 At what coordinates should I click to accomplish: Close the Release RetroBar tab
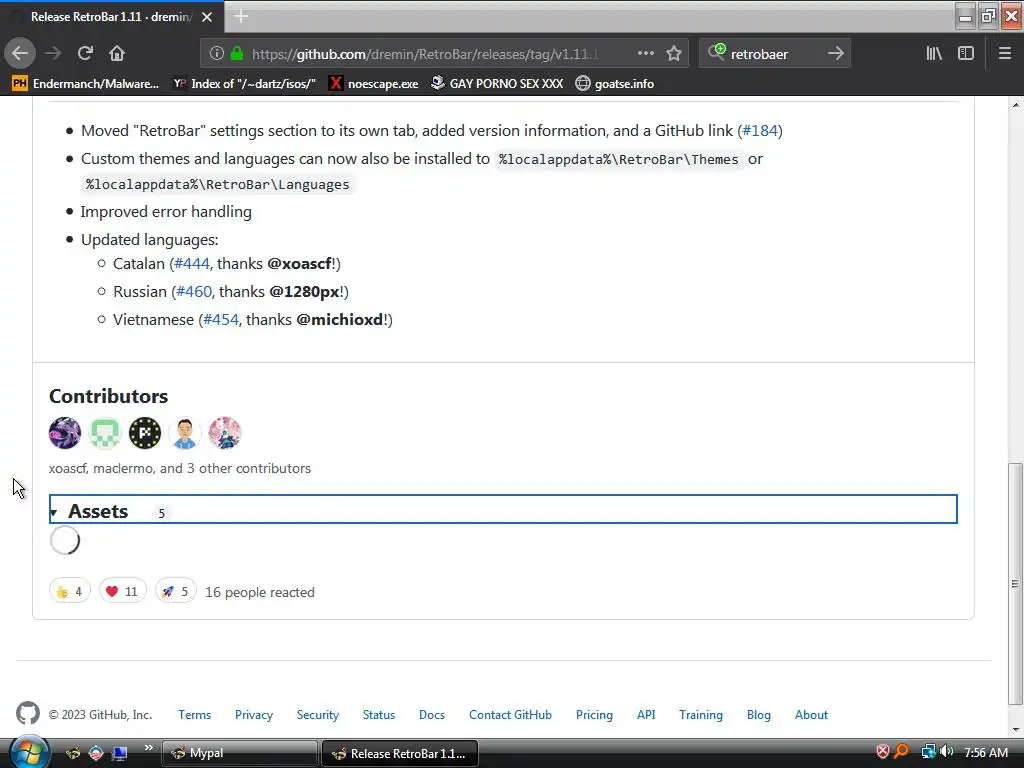pyautogui.click(x=207, y=17)
